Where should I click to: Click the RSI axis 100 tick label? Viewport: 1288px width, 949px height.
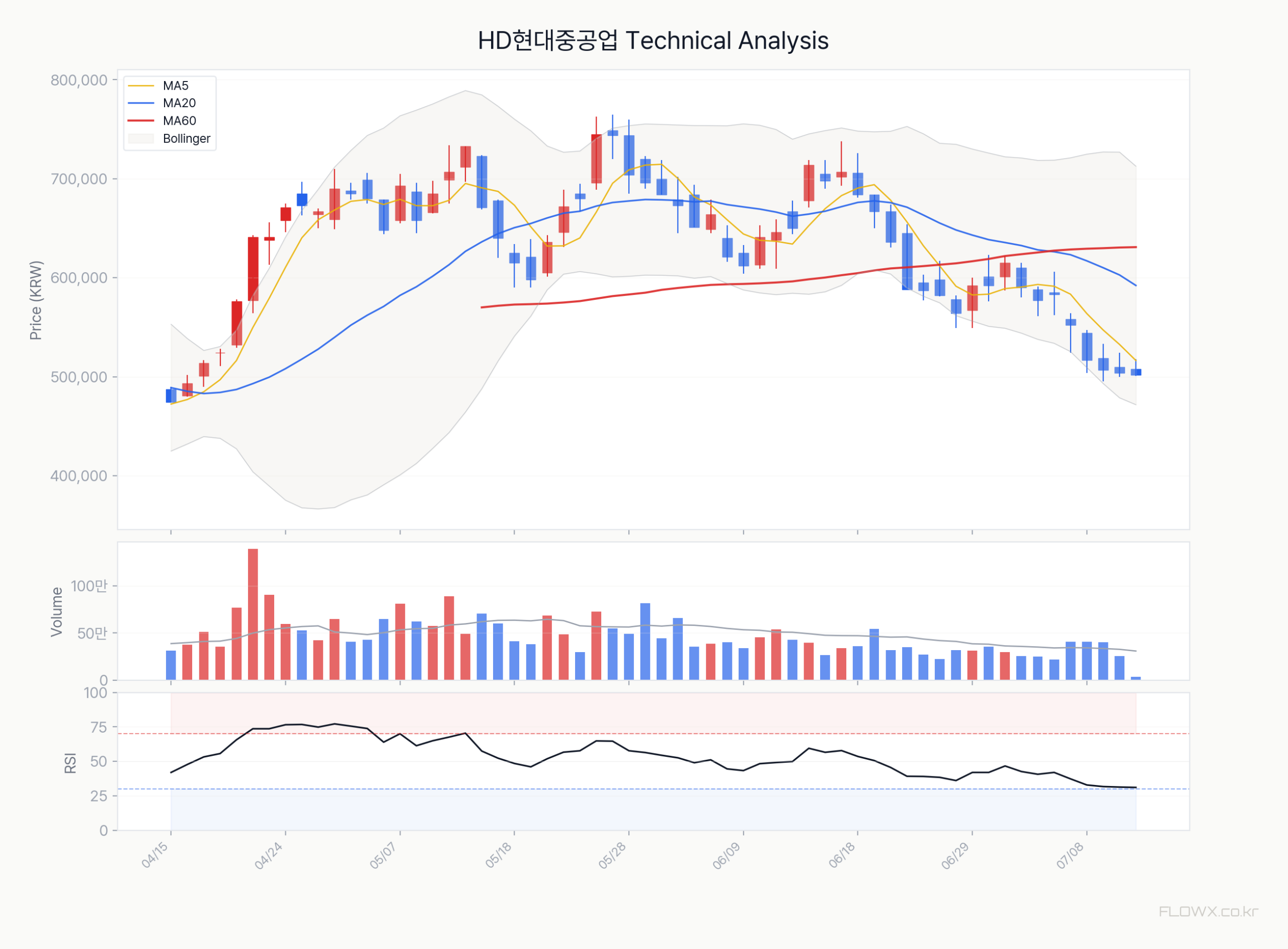click(96, 693)
